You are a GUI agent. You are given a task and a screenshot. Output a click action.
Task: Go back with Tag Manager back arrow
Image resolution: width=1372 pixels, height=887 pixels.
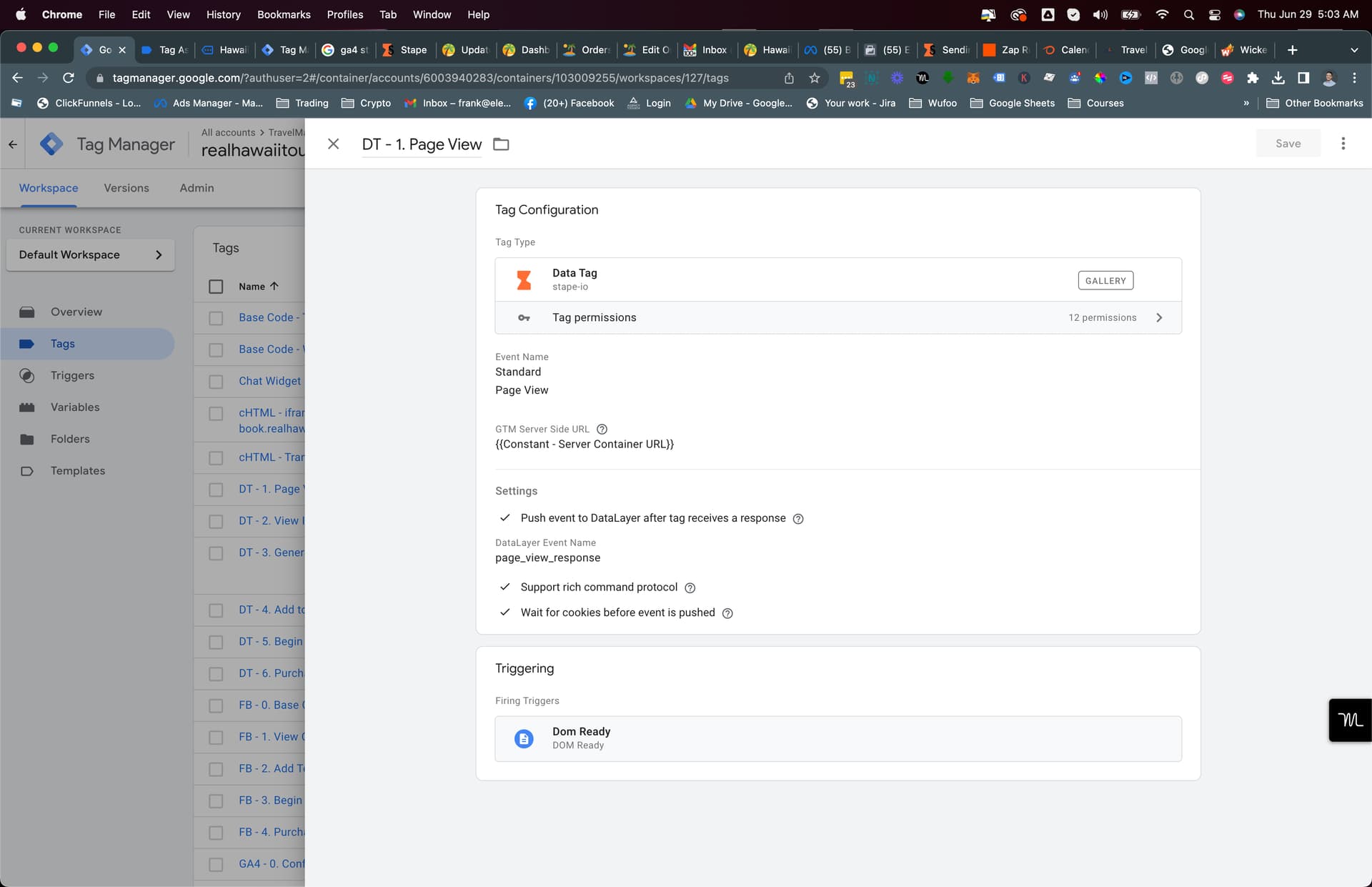tap(13, 144)
